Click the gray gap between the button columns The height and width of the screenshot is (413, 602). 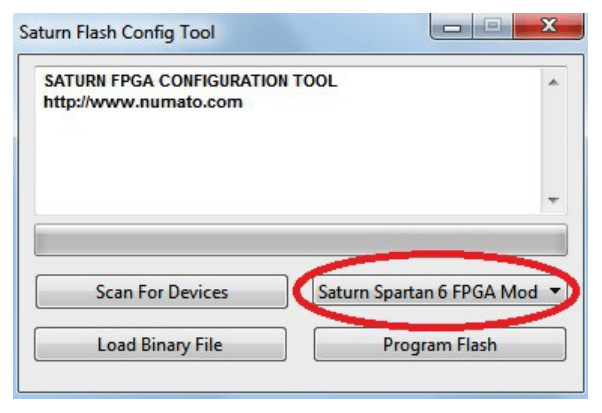(300, 318)
